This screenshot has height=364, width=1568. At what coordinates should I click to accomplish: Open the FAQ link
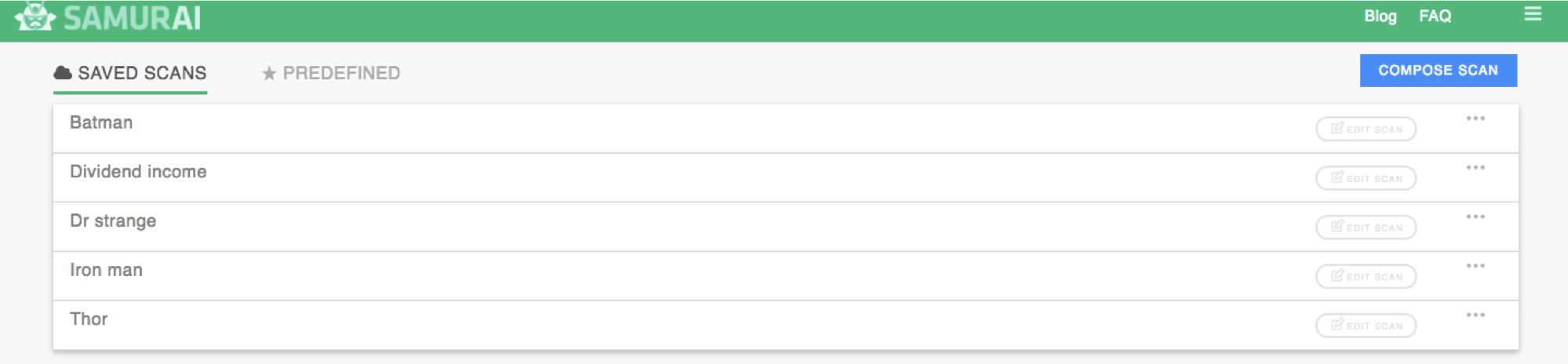(1435, 16)
